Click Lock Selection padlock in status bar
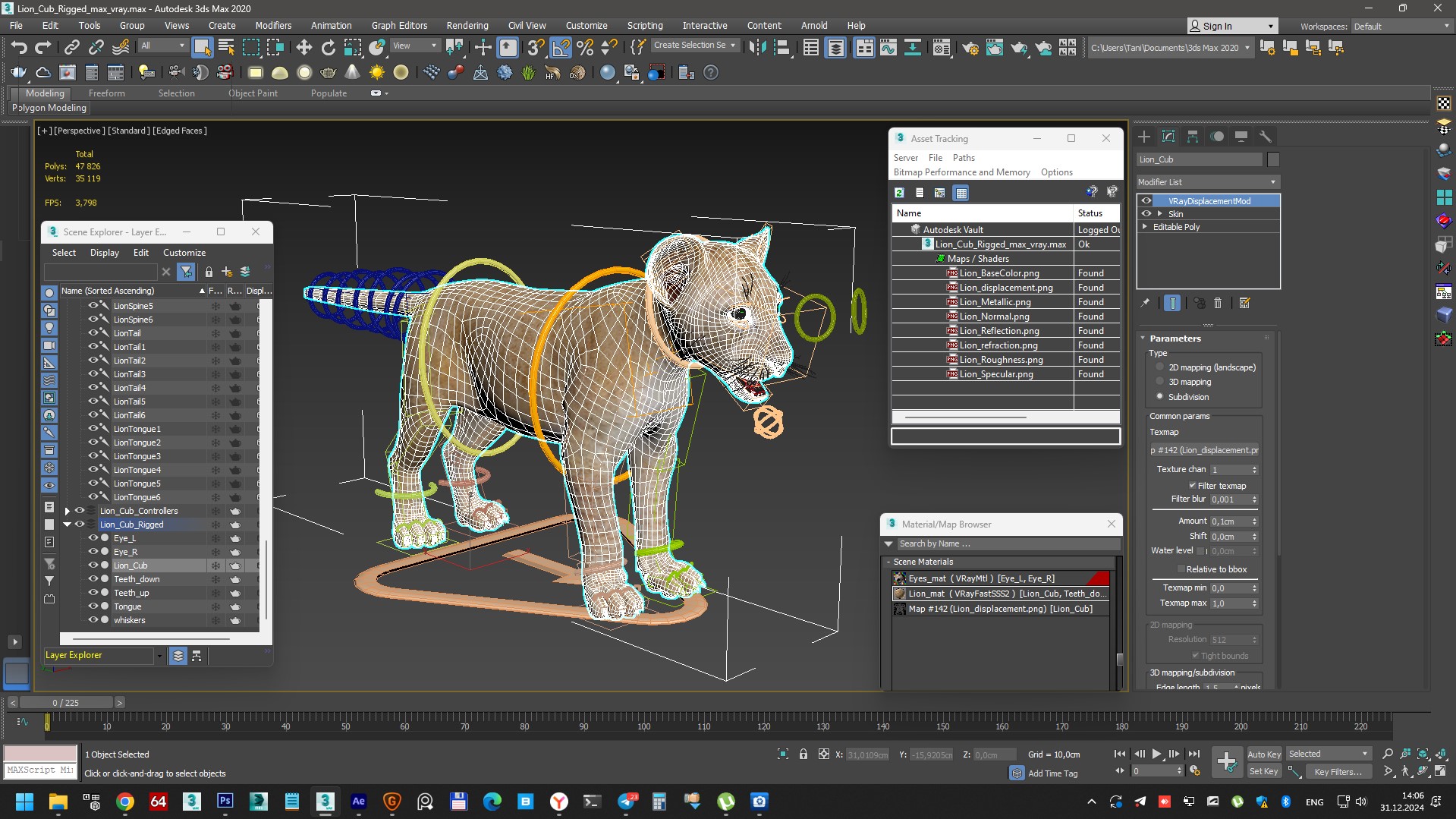 [x=803, y=754]
